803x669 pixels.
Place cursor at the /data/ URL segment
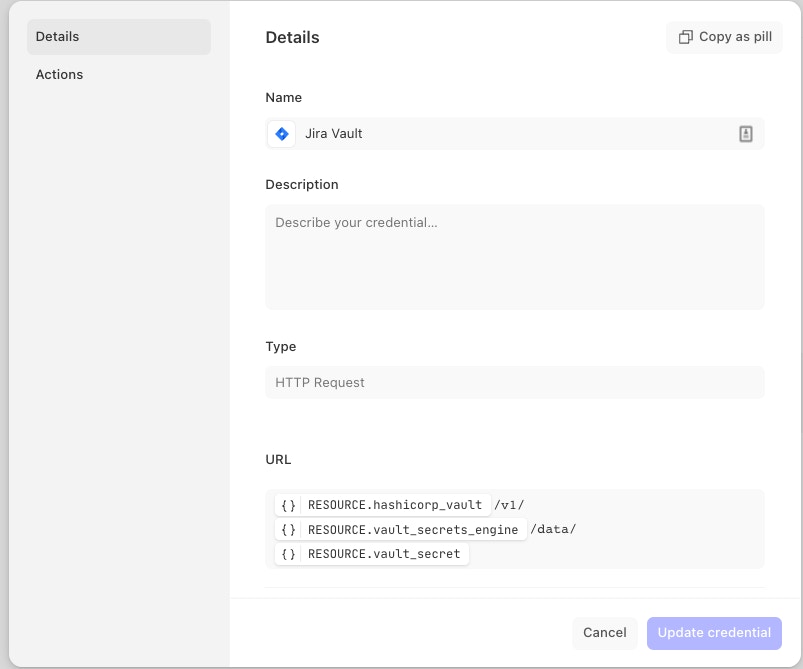[x=553, y=529]
